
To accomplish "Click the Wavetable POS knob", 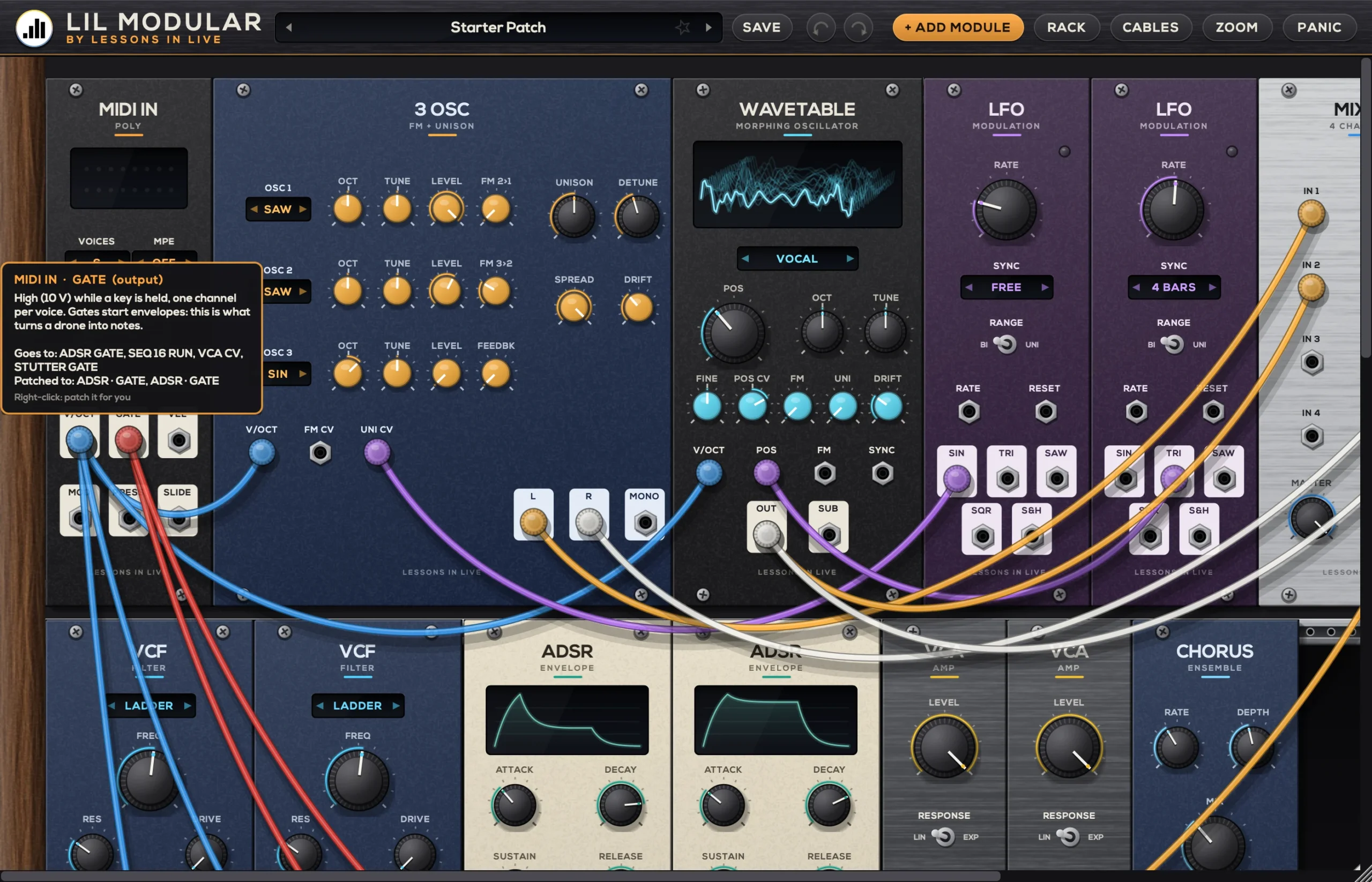I will point(733,333).
